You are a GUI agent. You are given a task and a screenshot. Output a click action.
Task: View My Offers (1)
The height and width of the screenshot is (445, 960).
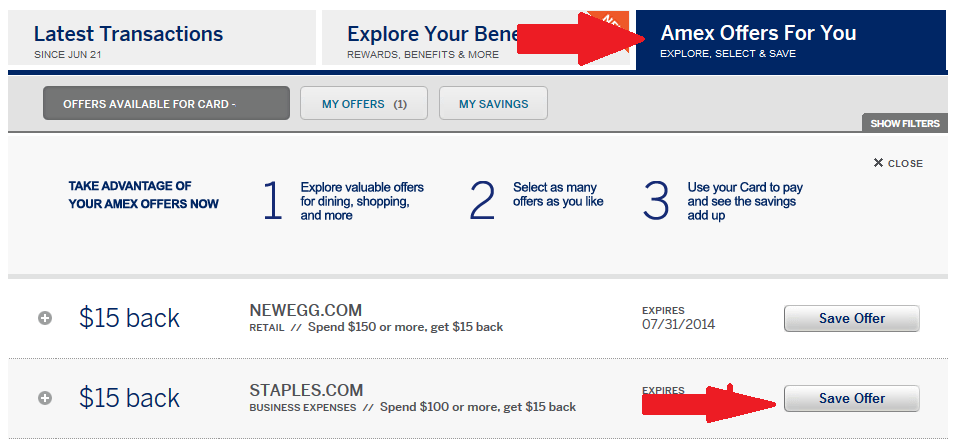364,103
